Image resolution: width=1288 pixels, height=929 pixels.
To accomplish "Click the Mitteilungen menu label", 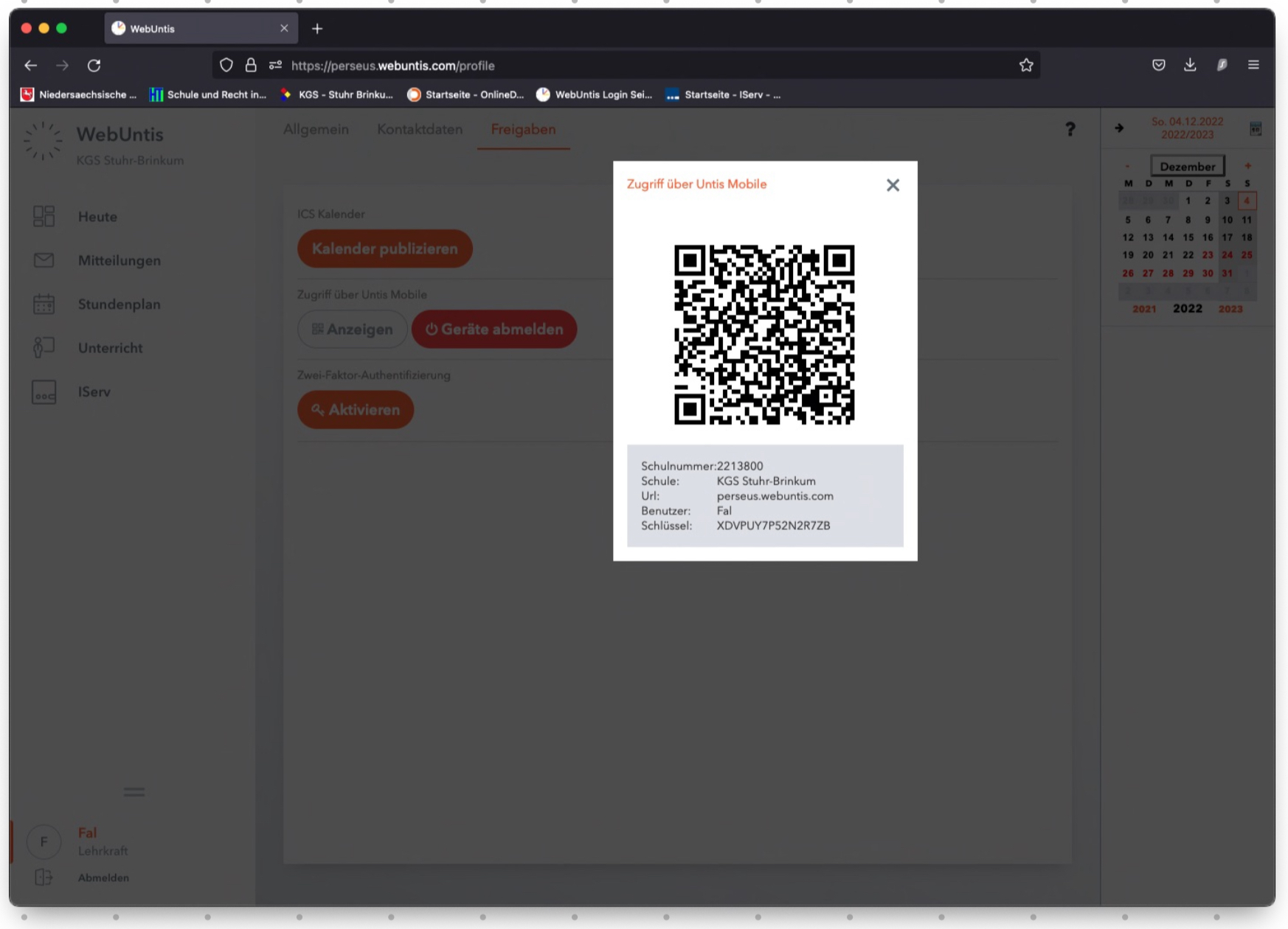I will pyautogui.click(x=120, y=260).
